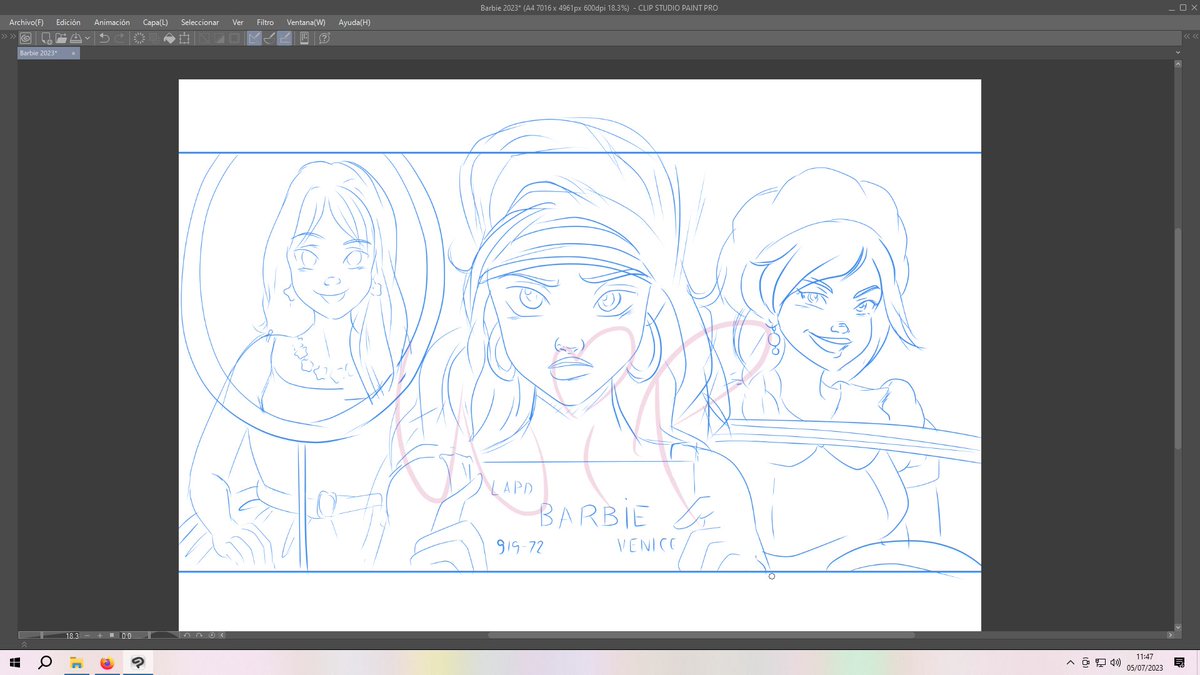The image size is (1200, 675).
Task: Click Clip Studio Paint taskbar icon
Action: pyautogui.click(x=137, y=662)
